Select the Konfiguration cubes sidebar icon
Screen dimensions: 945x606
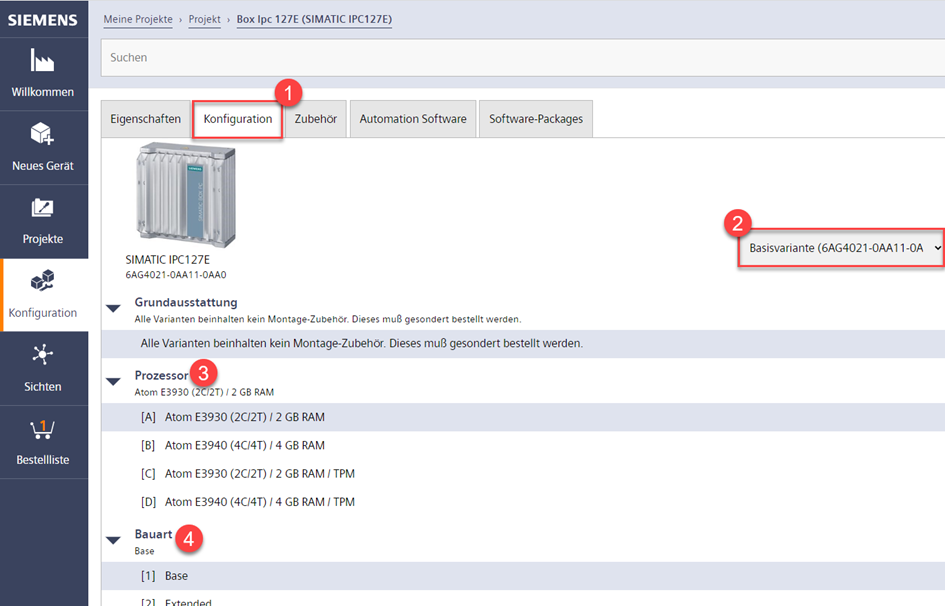pyautogui.click(x=42, y=281)
